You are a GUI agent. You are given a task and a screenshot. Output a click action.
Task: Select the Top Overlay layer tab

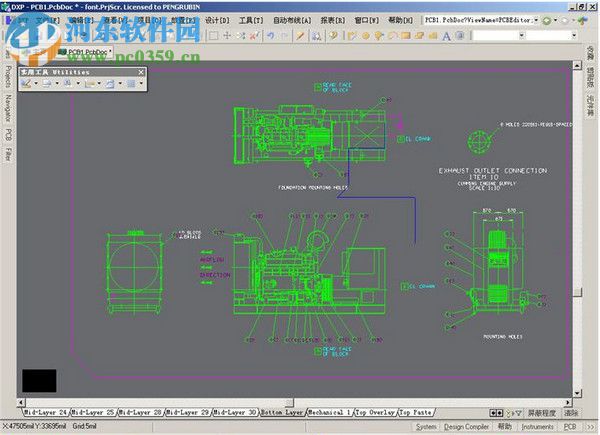pyautogui.click(x=374, y=412)
